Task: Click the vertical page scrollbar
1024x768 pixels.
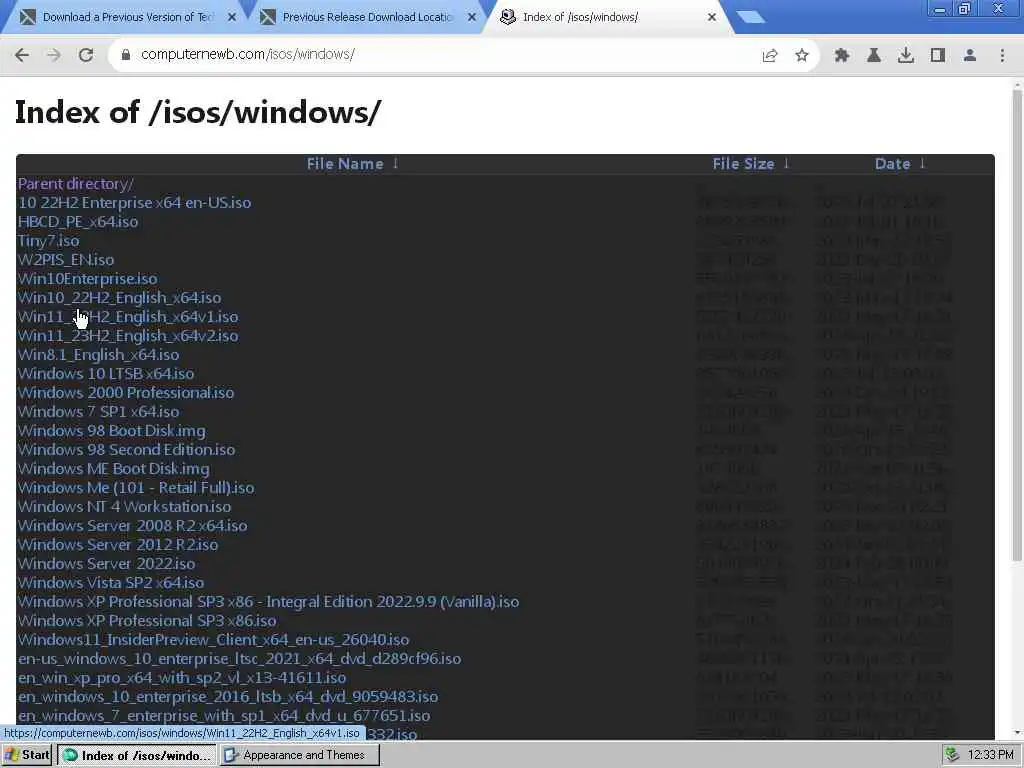Action: tap(1017, 325)
